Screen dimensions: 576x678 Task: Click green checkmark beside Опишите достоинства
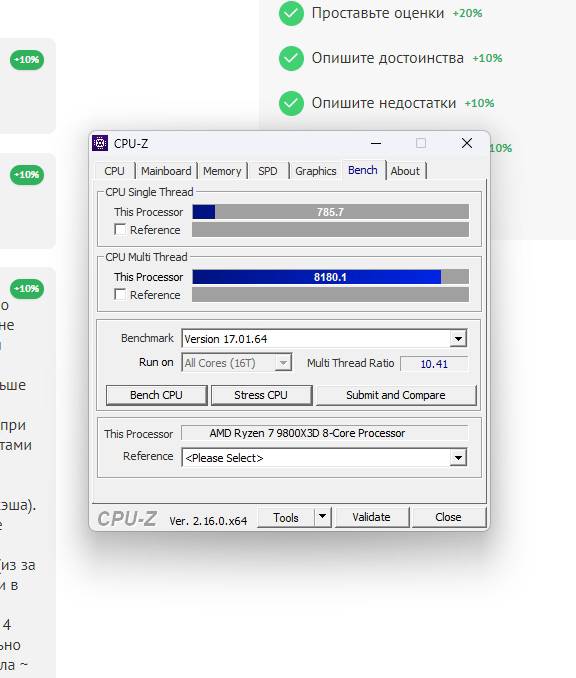[x=291, y=58]
